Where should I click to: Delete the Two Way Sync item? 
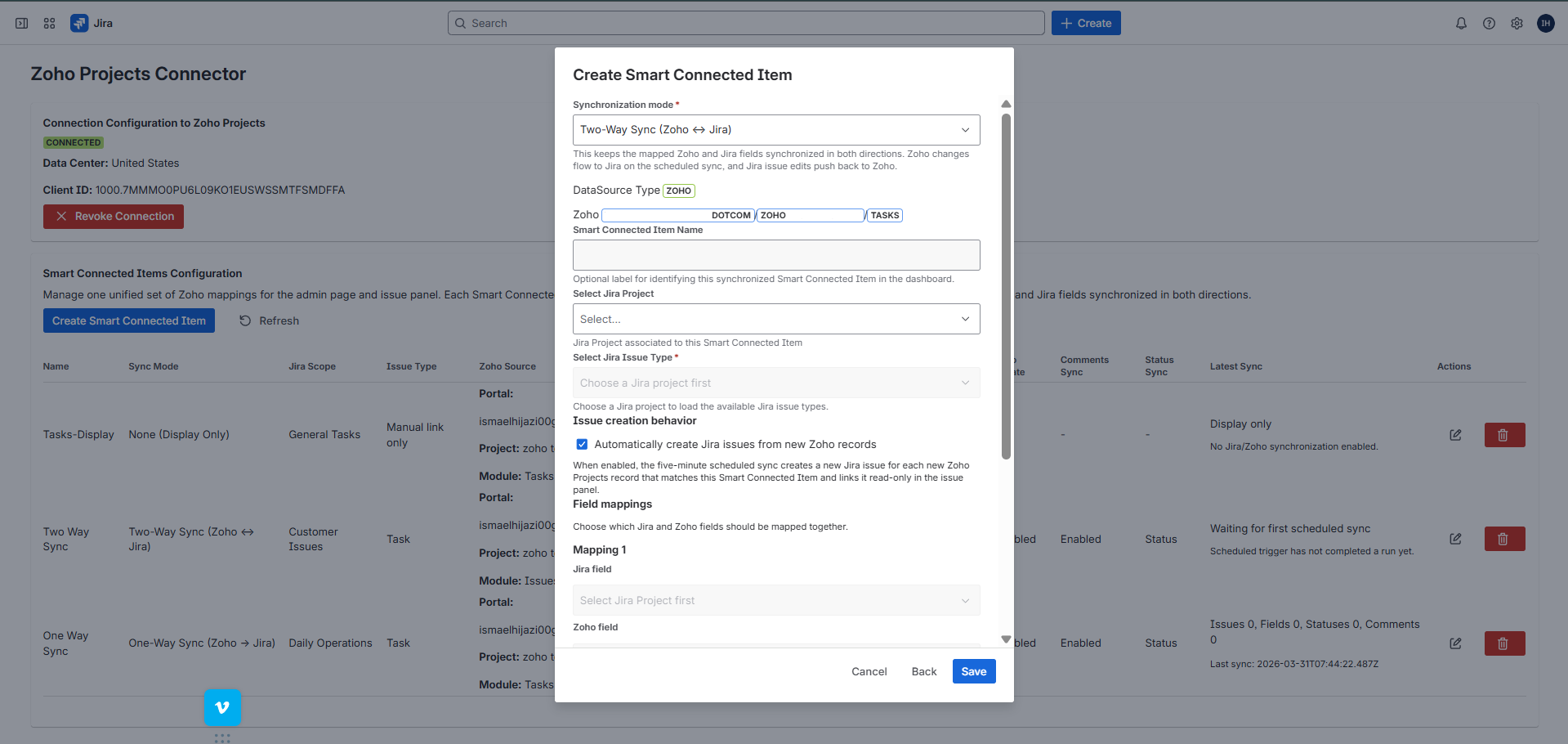pyautogui.click(x=1504, y=538)
